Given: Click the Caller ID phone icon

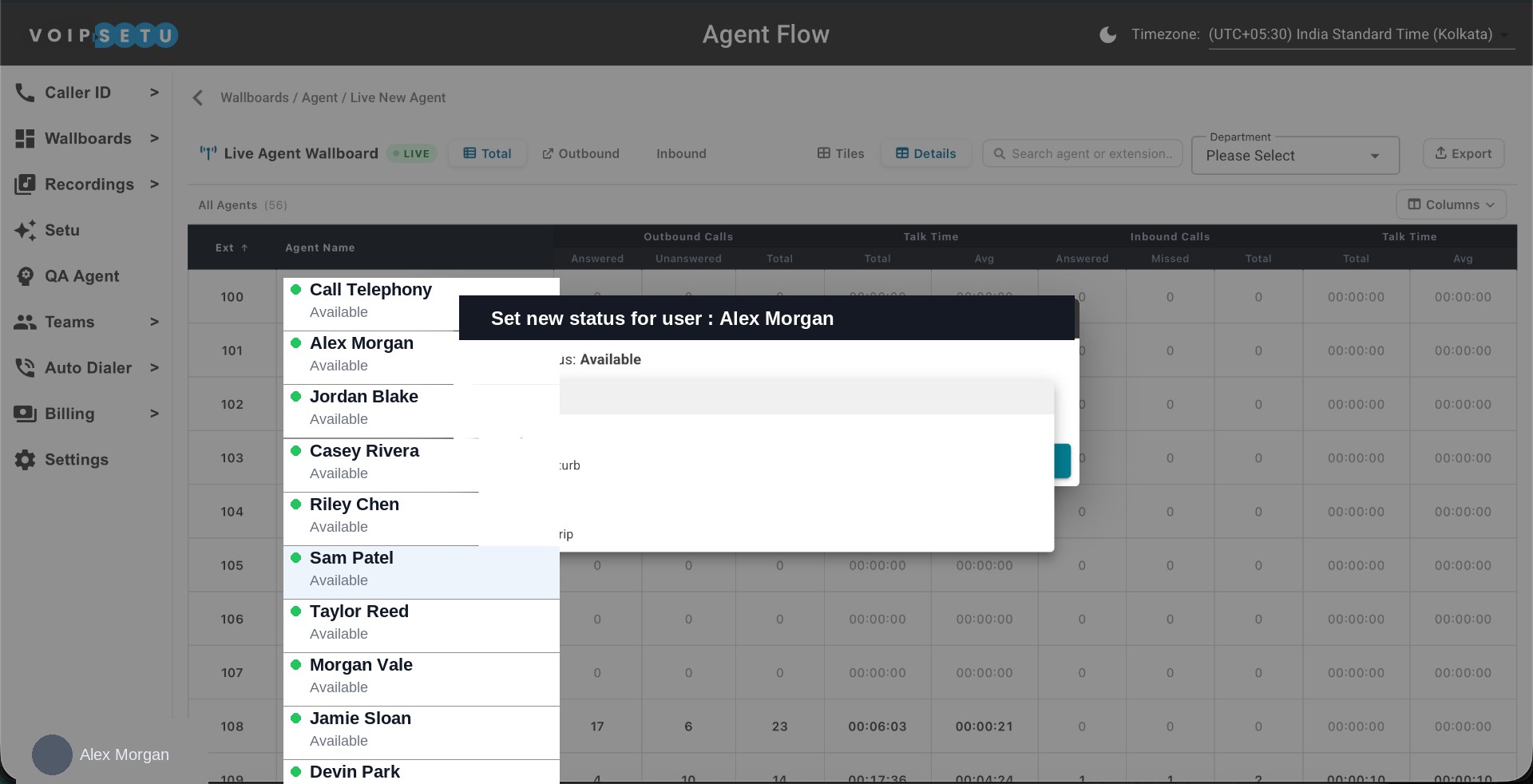Looking at the screenshot, I should coord(25,93).
